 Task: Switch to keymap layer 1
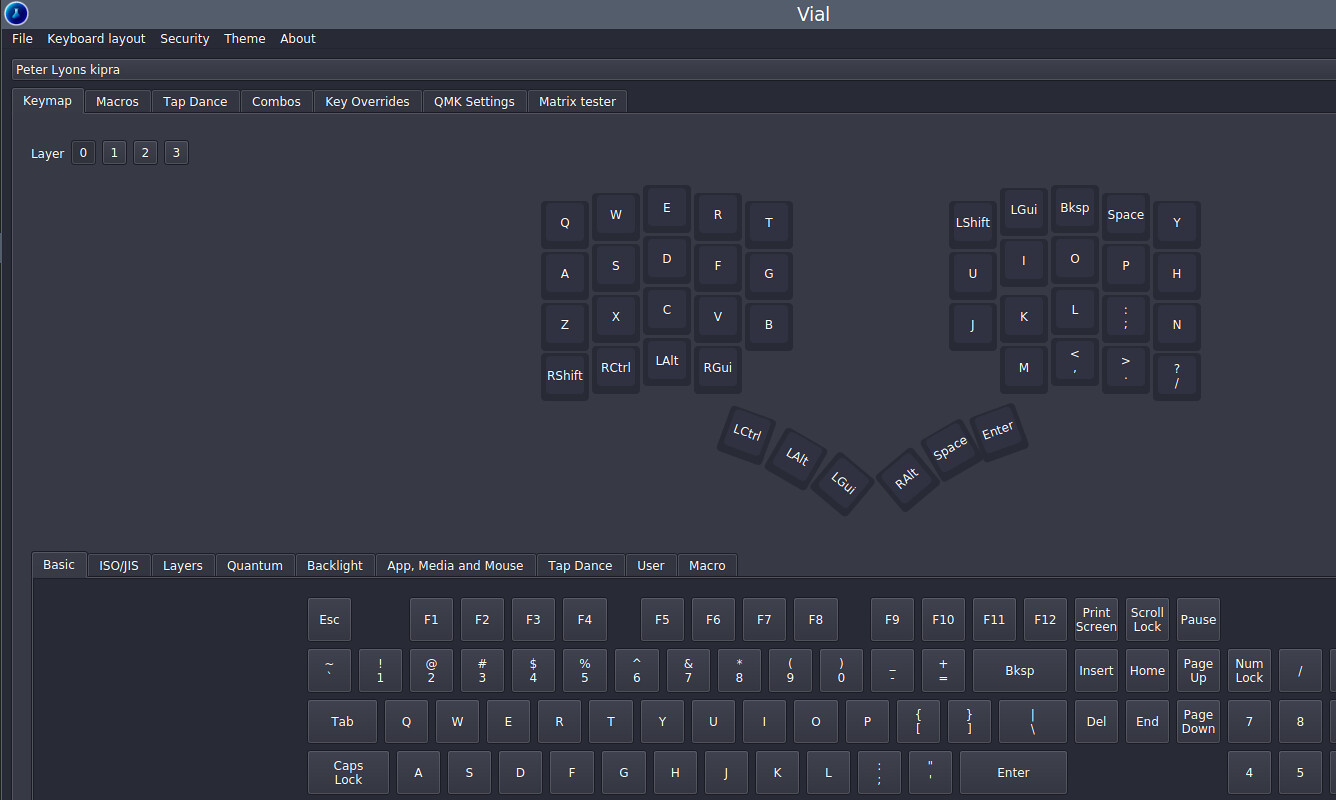114,153
